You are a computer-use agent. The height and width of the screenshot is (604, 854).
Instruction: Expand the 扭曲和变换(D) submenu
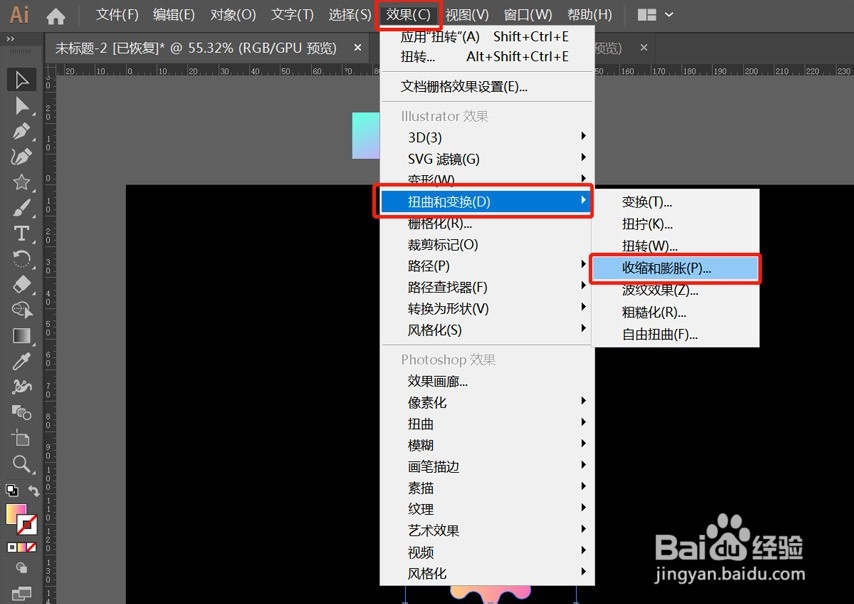(486, 202)
